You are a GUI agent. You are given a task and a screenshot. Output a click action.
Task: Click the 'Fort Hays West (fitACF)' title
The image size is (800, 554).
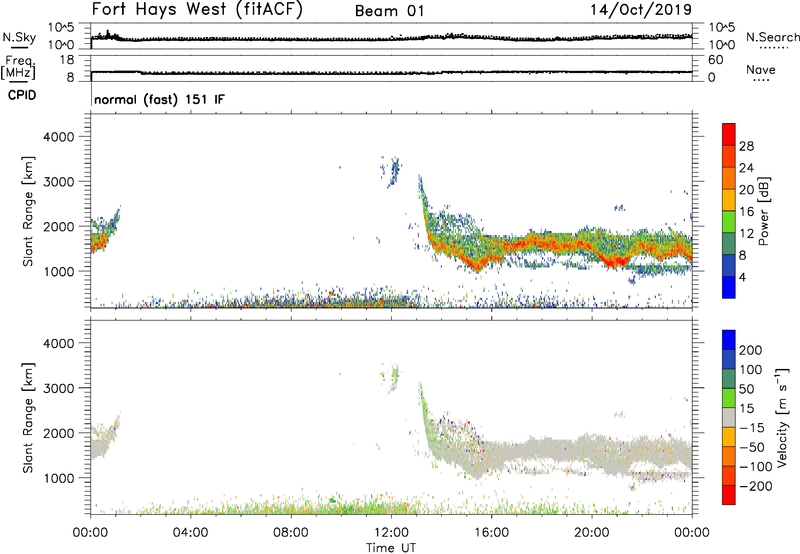click(196, 9)
